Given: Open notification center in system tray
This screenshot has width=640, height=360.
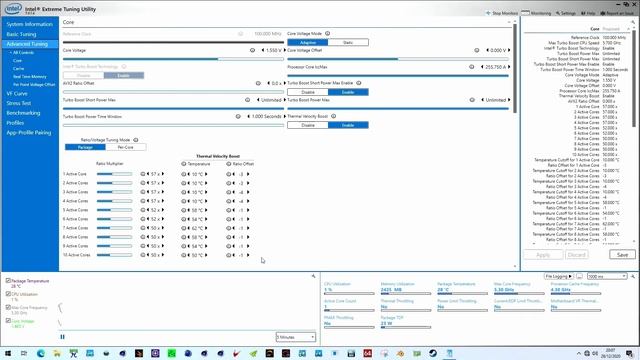Looking at the screenshot, I should pos(630,353).
